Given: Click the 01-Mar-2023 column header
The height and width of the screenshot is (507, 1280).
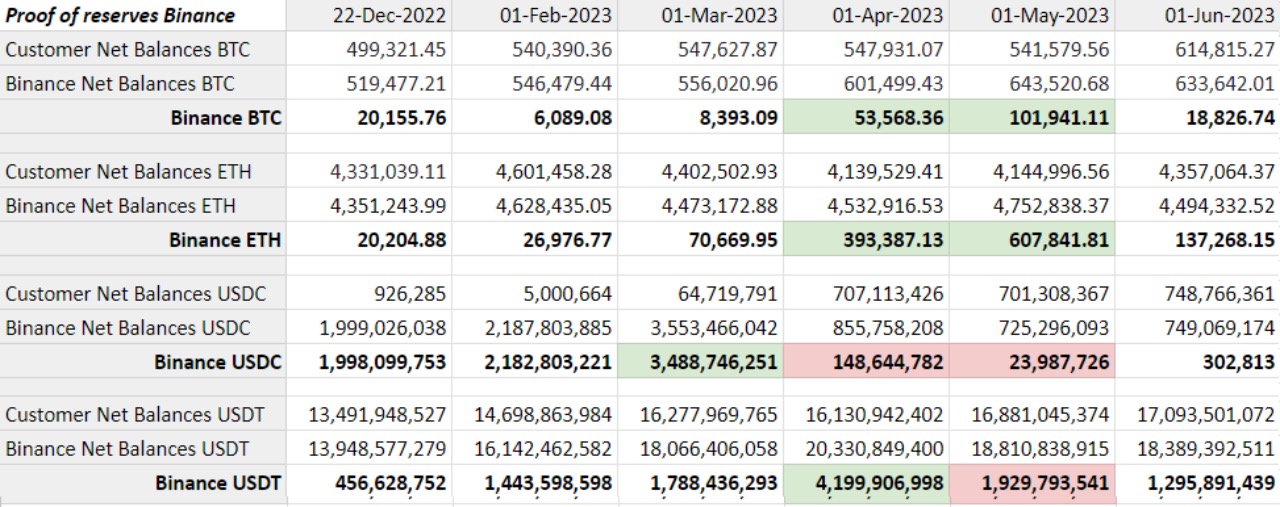Looking at the screenshot, I should click(700, 16).
